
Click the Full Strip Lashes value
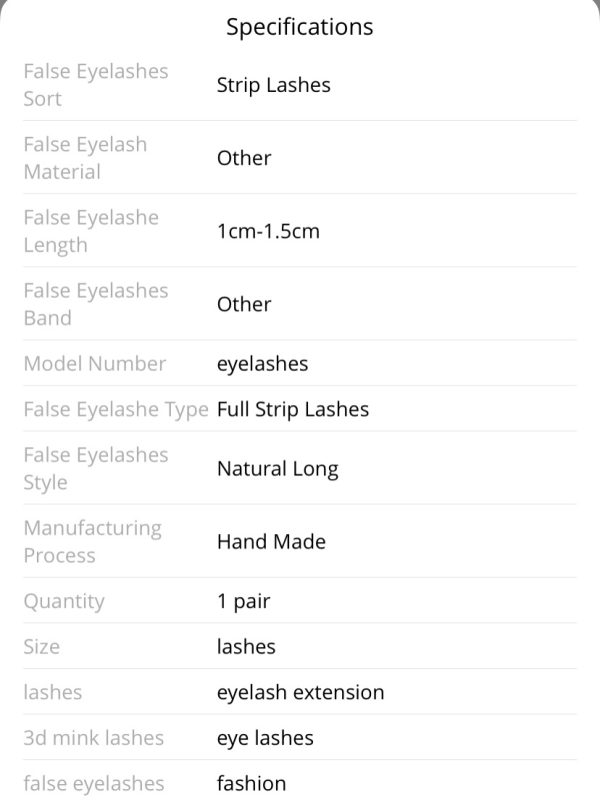pyautogui.click(x=293, y=410)
